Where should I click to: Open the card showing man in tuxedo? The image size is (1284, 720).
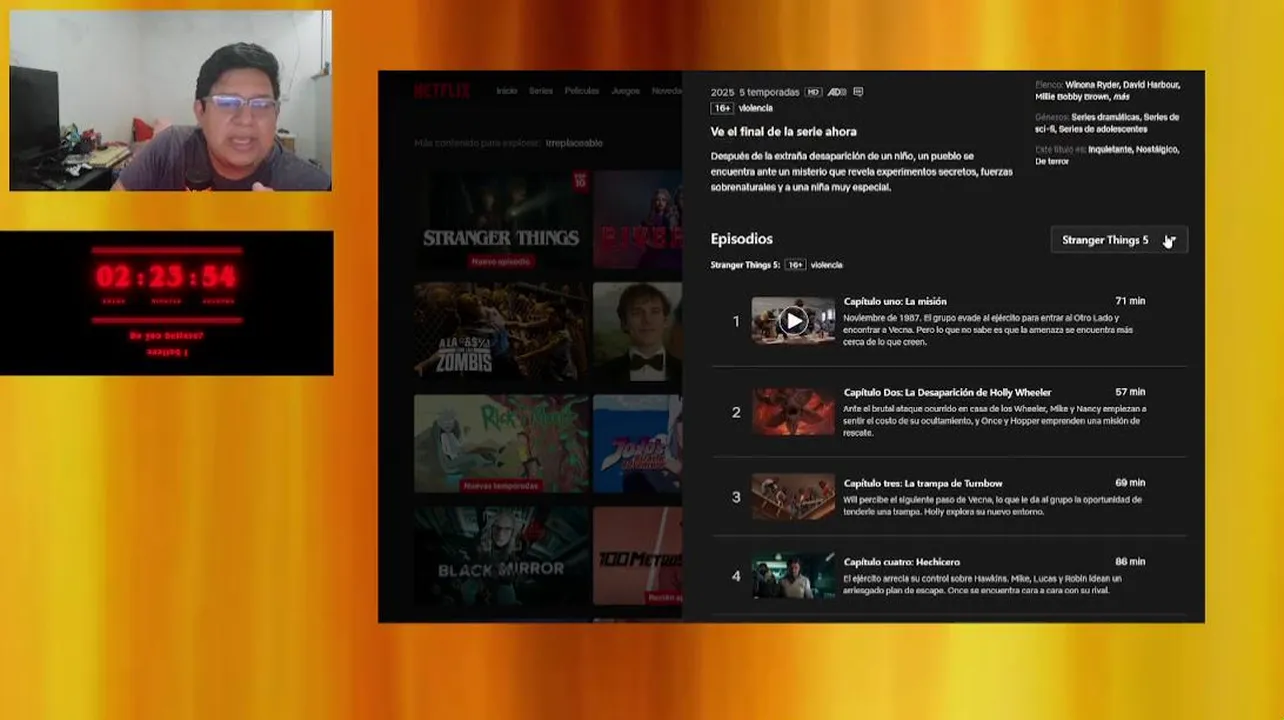pyautogui.click(x=638, y=332)
